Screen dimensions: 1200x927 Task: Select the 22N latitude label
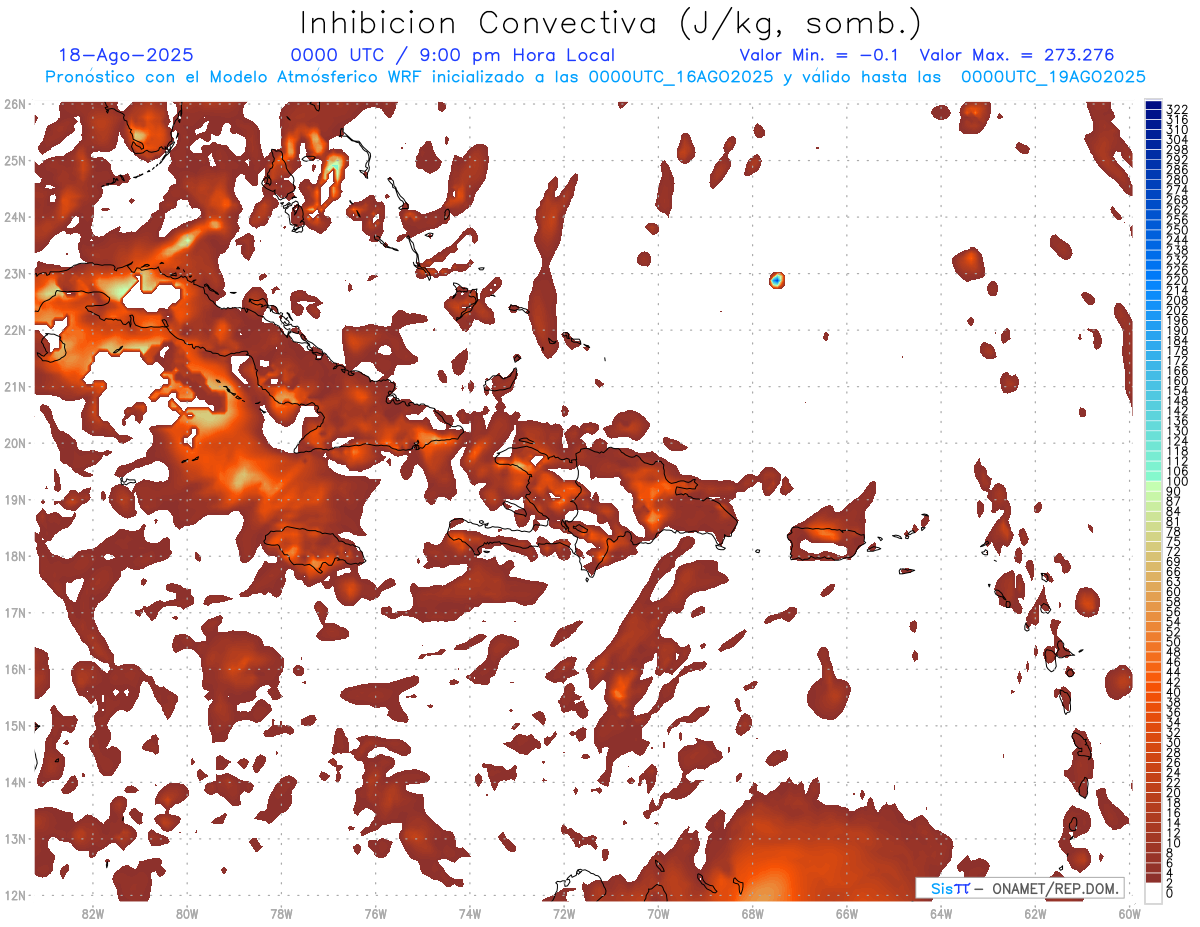(x=15, y=330)
